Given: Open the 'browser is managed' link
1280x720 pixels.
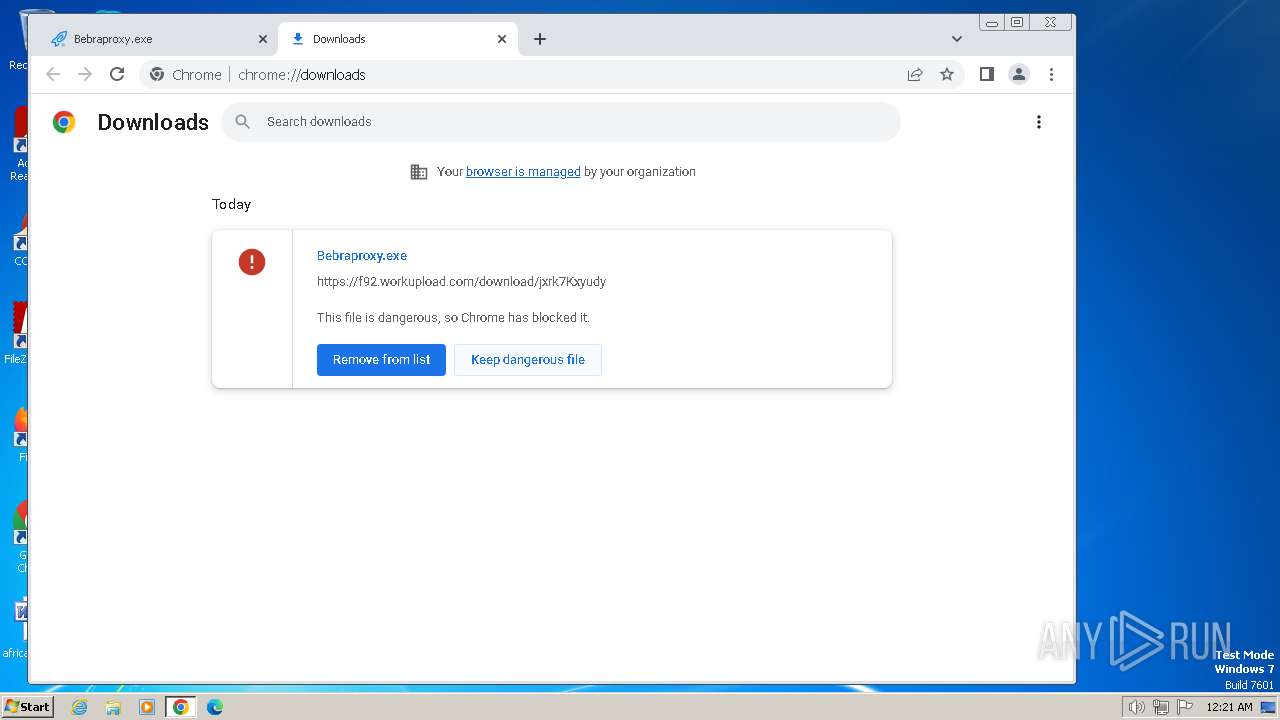Looking at the screenshot, I should 523,172.
